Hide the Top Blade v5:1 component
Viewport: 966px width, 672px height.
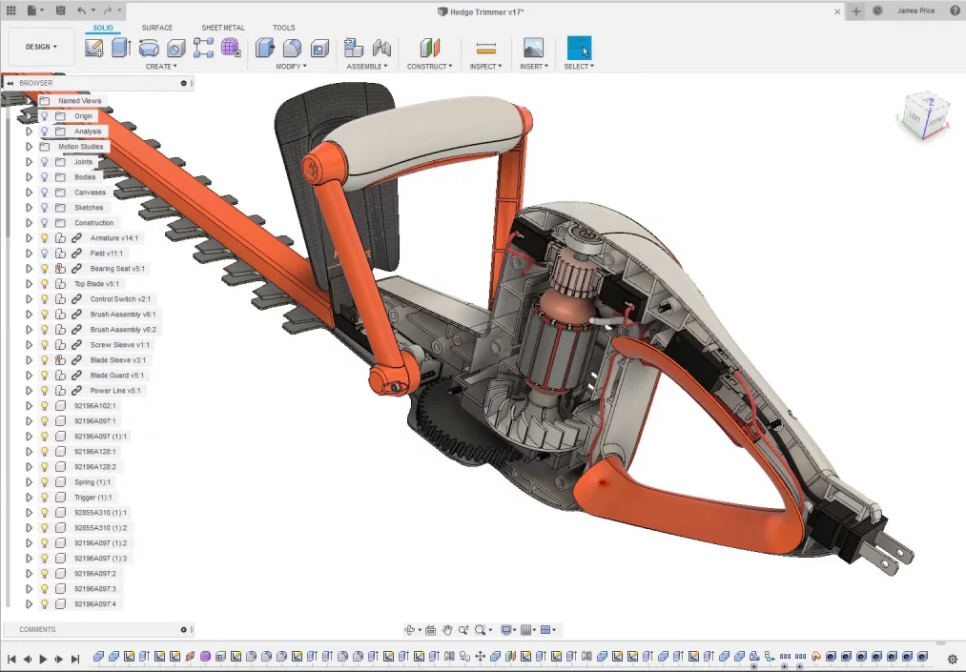tap(44, 284)
